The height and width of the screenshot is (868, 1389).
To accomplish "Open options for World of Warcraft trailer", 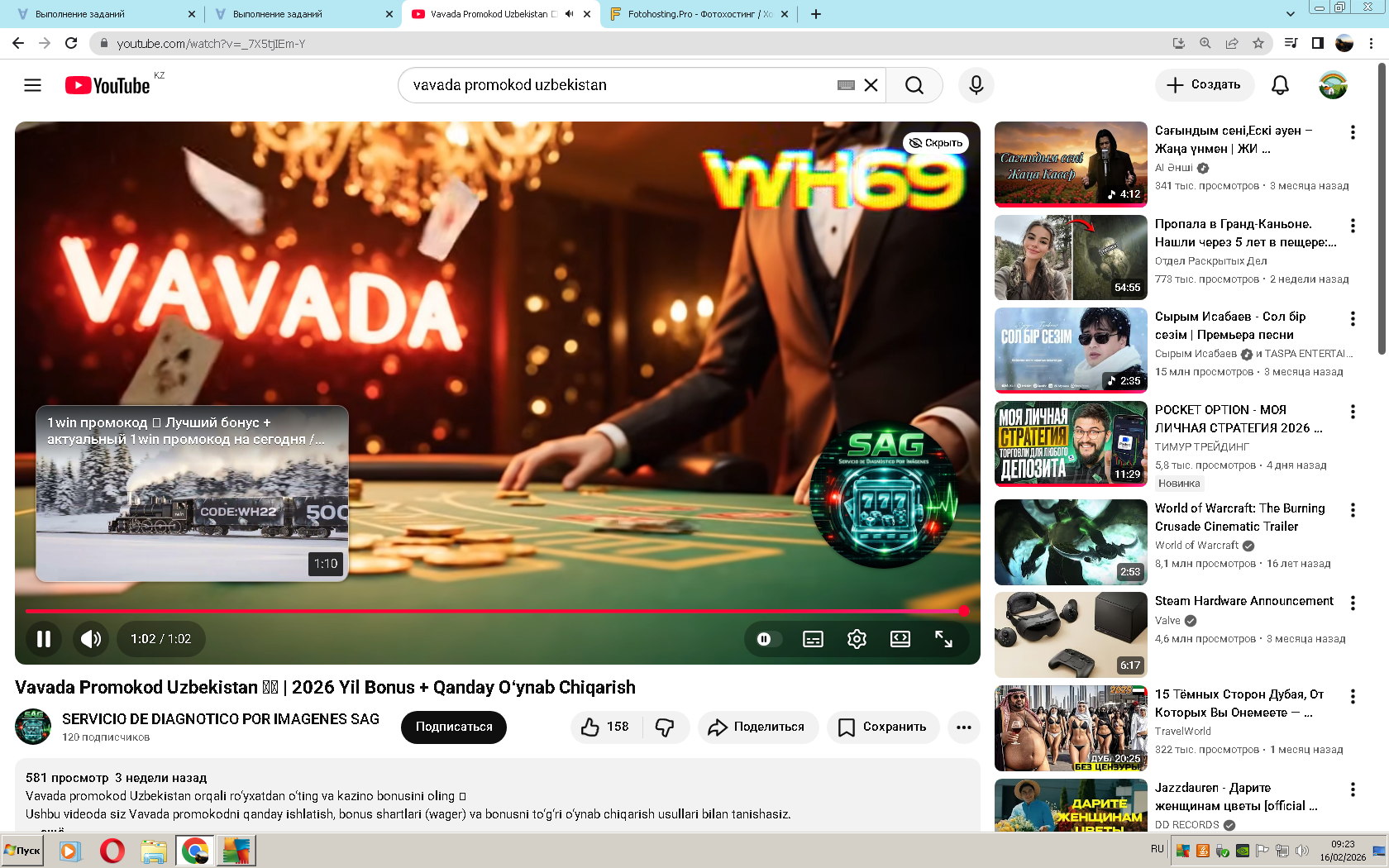I will pos(1353,510).
